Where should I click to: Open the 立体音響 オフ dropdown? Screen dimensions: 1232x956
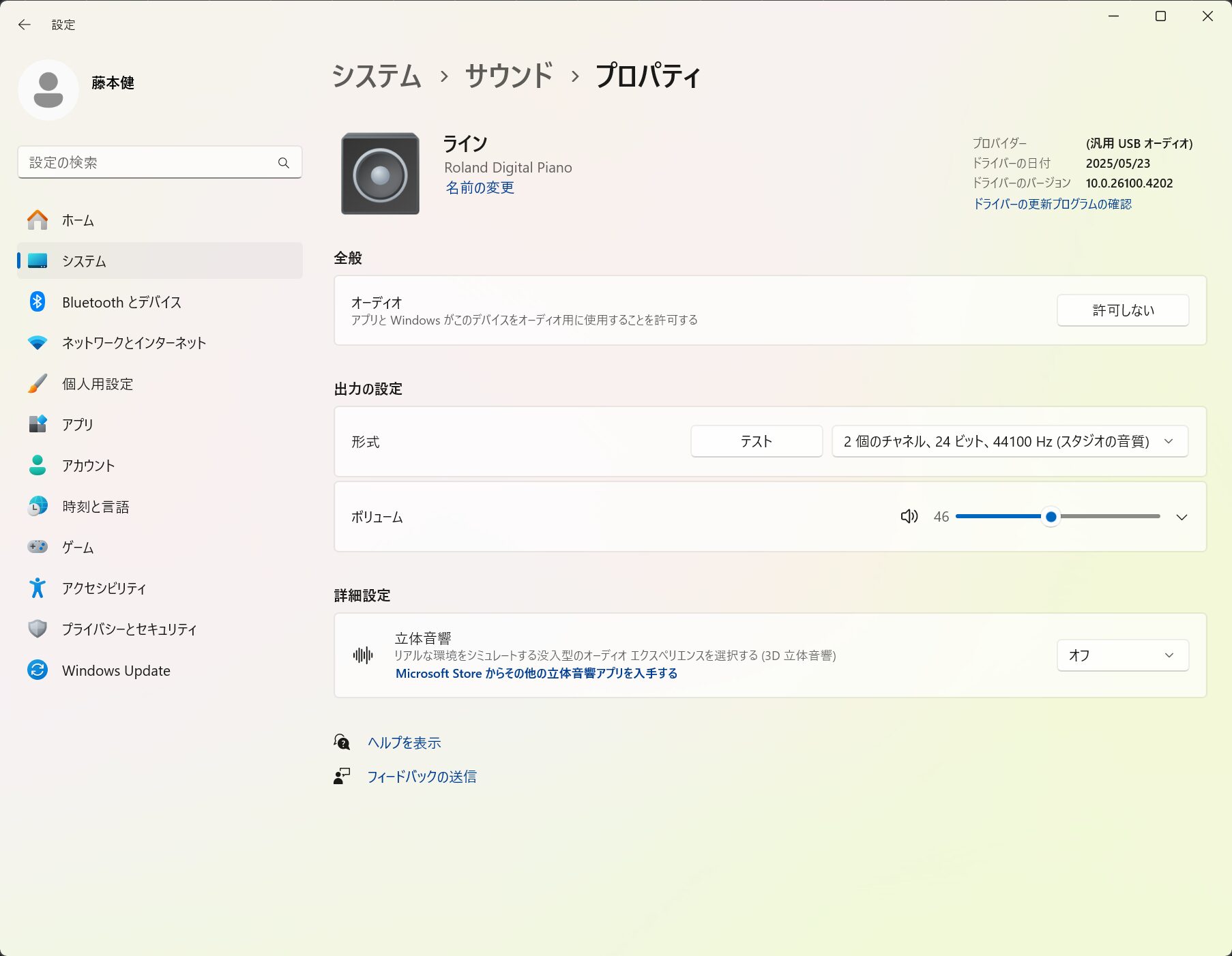tap(1123, 655)
